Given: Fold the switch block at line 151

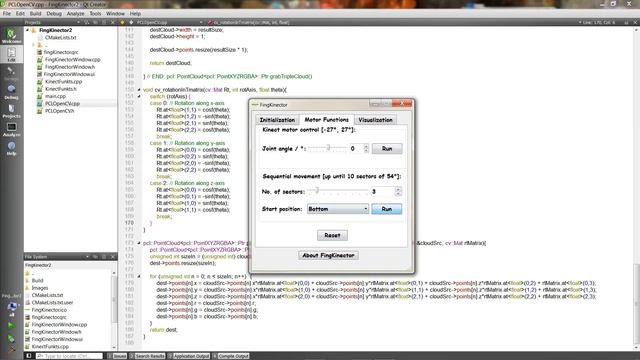Looking at the screenshot, I should [x=139, y=96].
